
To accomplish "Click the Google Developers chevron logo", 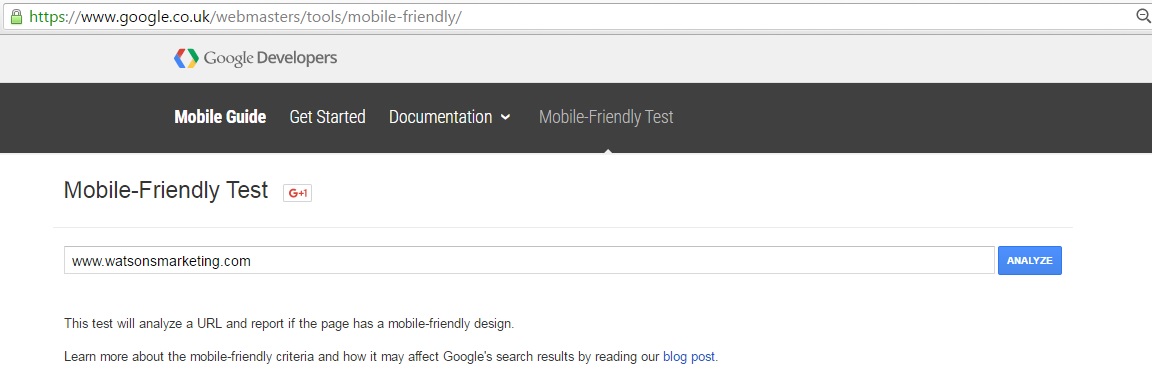I will point(186,58).
